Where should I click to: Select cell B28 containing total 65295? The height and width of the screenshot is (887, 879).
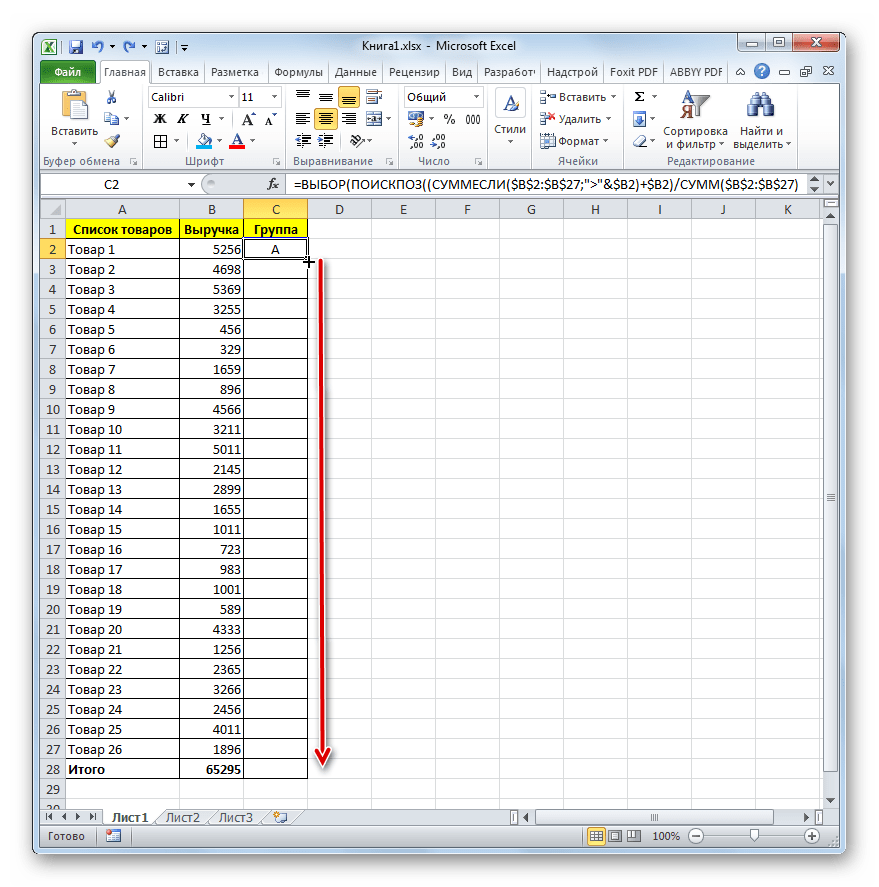[211, 770]
